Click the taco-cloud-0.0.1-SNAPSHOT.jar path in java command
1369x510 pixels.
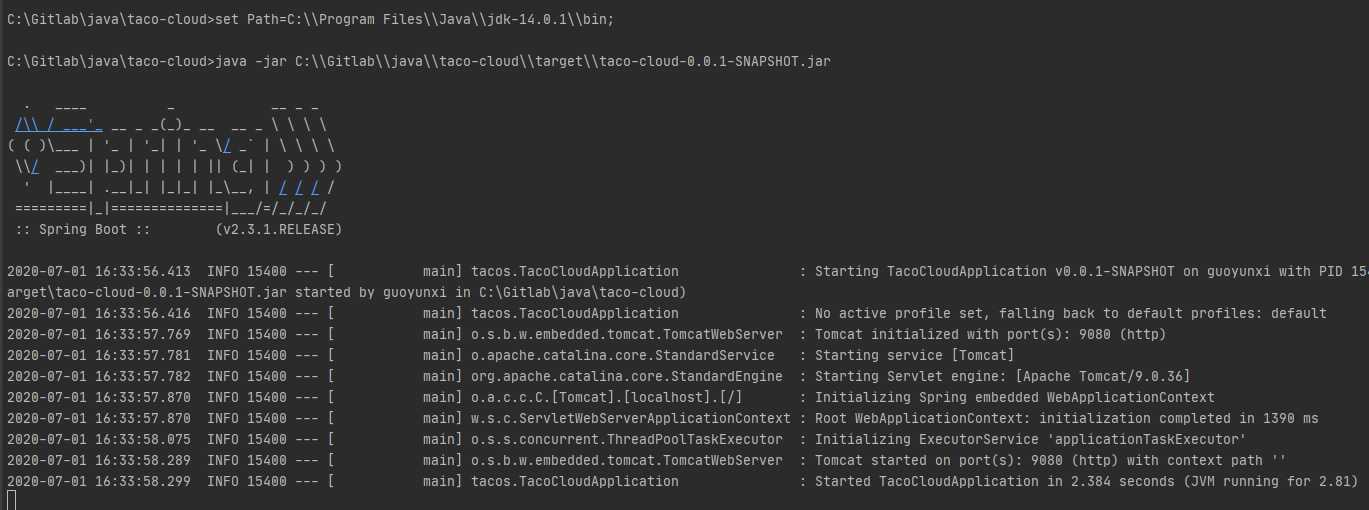tap(562, 62)
